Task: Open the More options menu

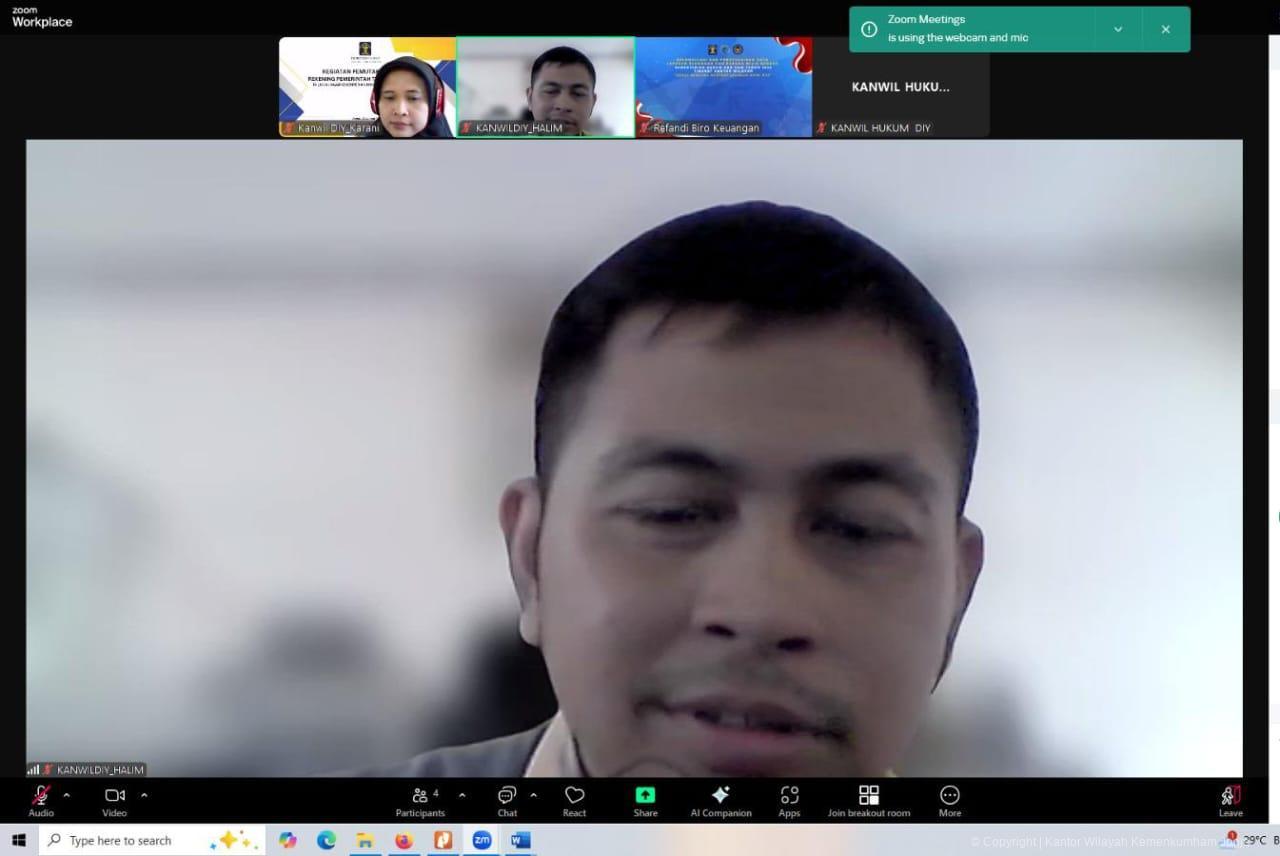Action: 949,799
